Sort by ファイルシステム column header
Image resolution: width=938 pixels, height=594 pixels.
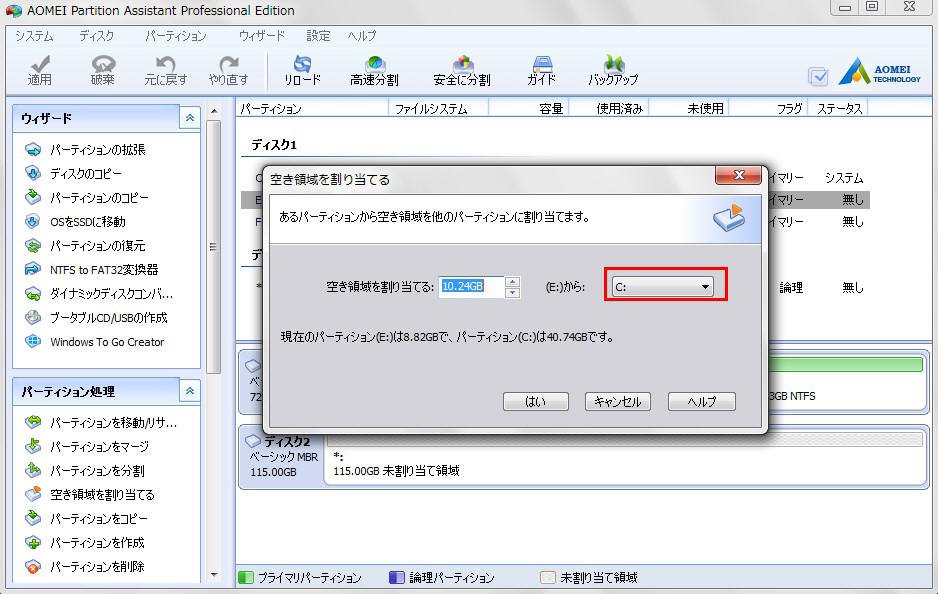point(438,108)
